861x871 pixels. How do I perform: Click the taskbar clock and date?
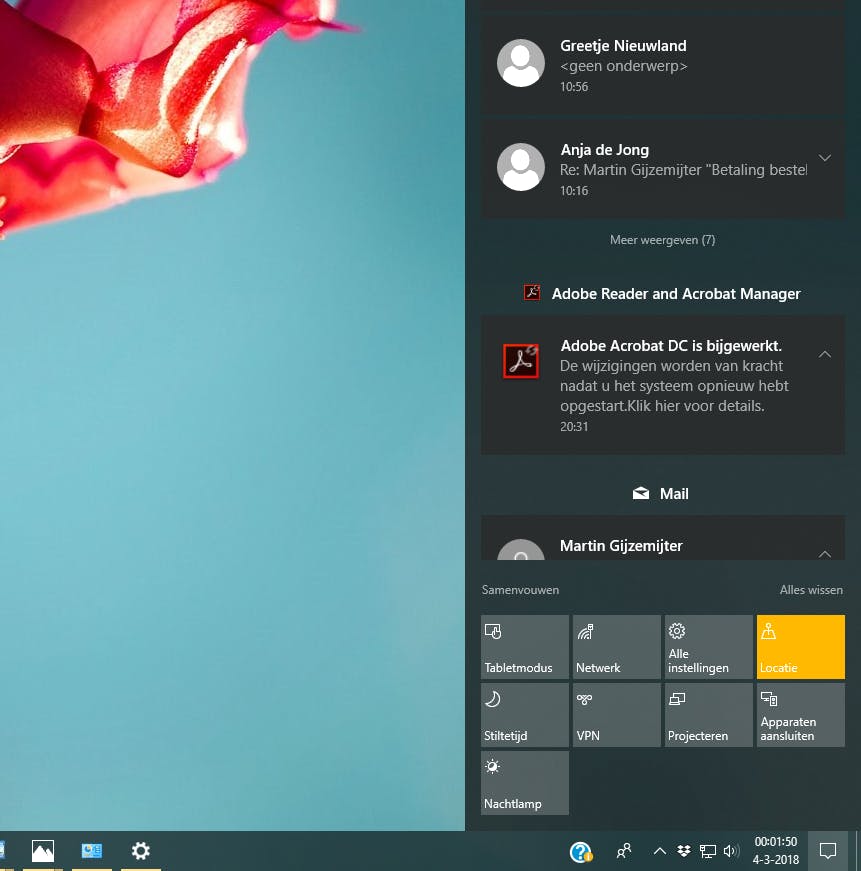click(x=776, y=850)
